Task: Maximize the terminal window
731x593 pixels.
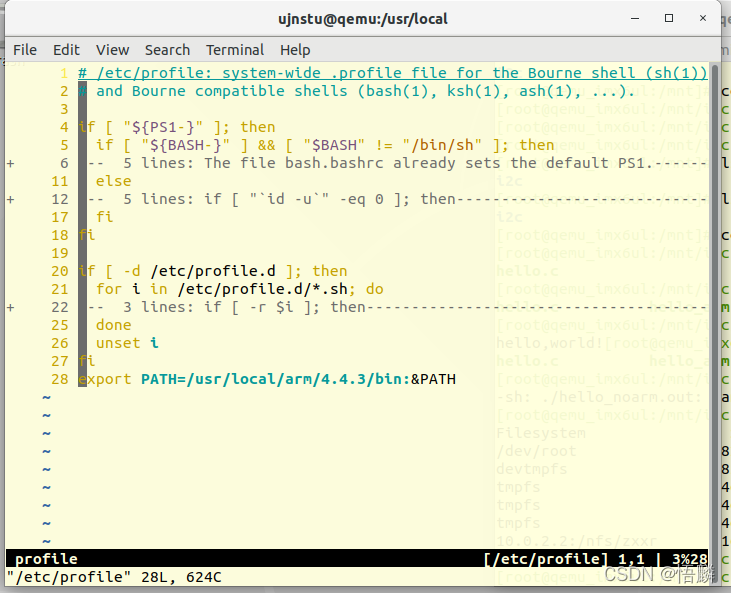Action: 669,18
